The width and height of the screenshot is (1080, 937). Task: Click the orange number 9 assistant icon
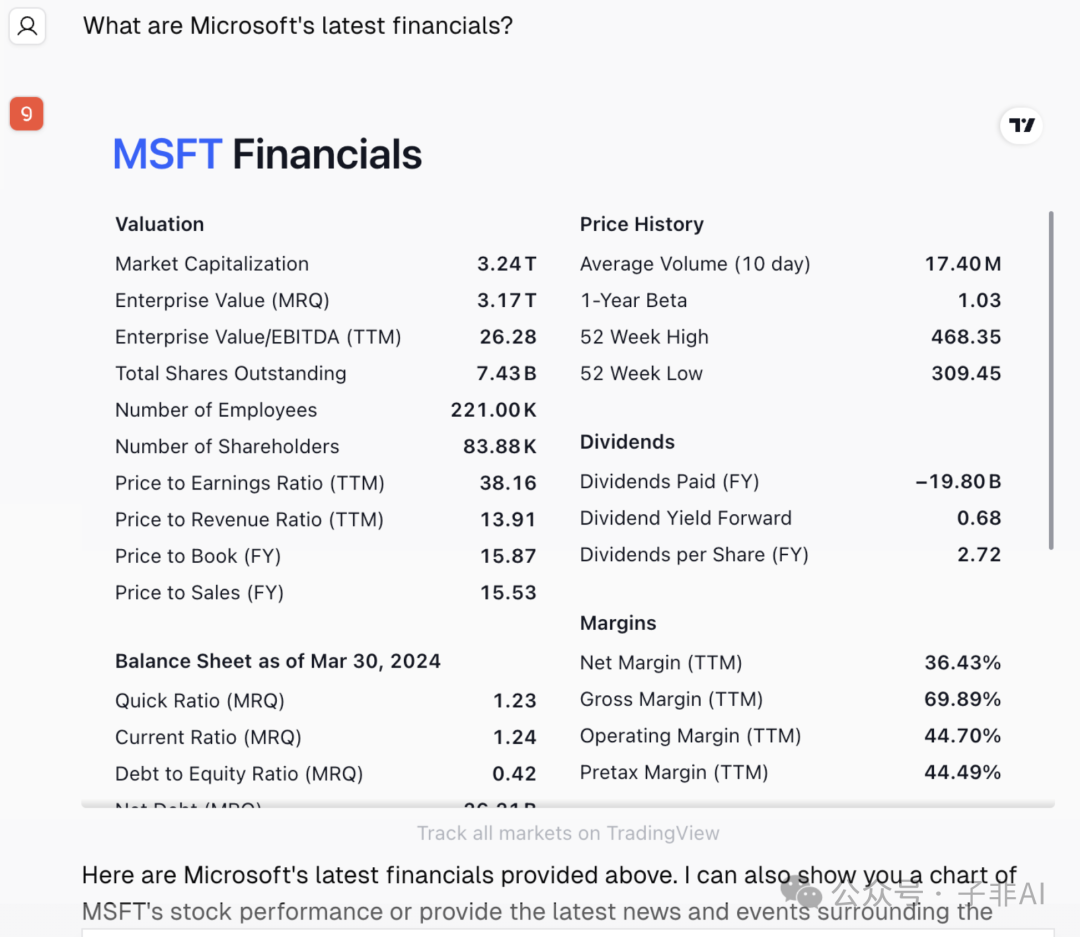tap(27, 114)
